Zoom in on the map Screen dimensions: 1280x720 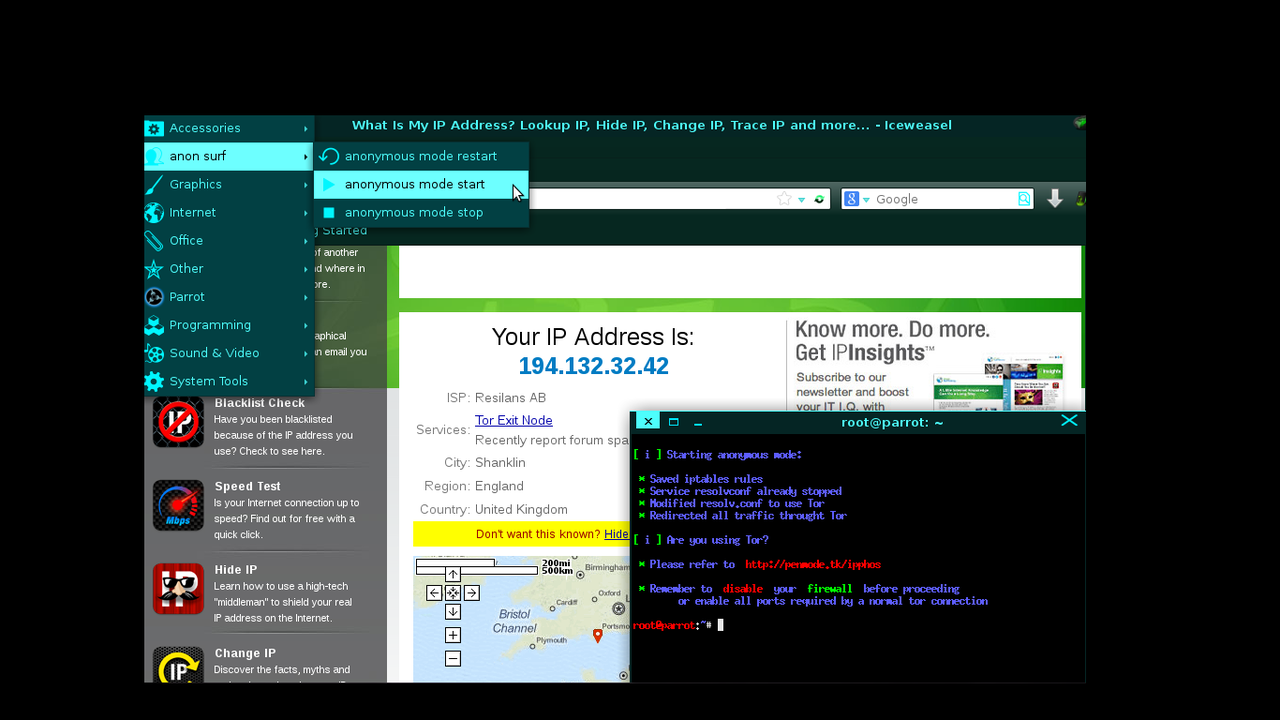pyautogui.click(x=453, y=635)
